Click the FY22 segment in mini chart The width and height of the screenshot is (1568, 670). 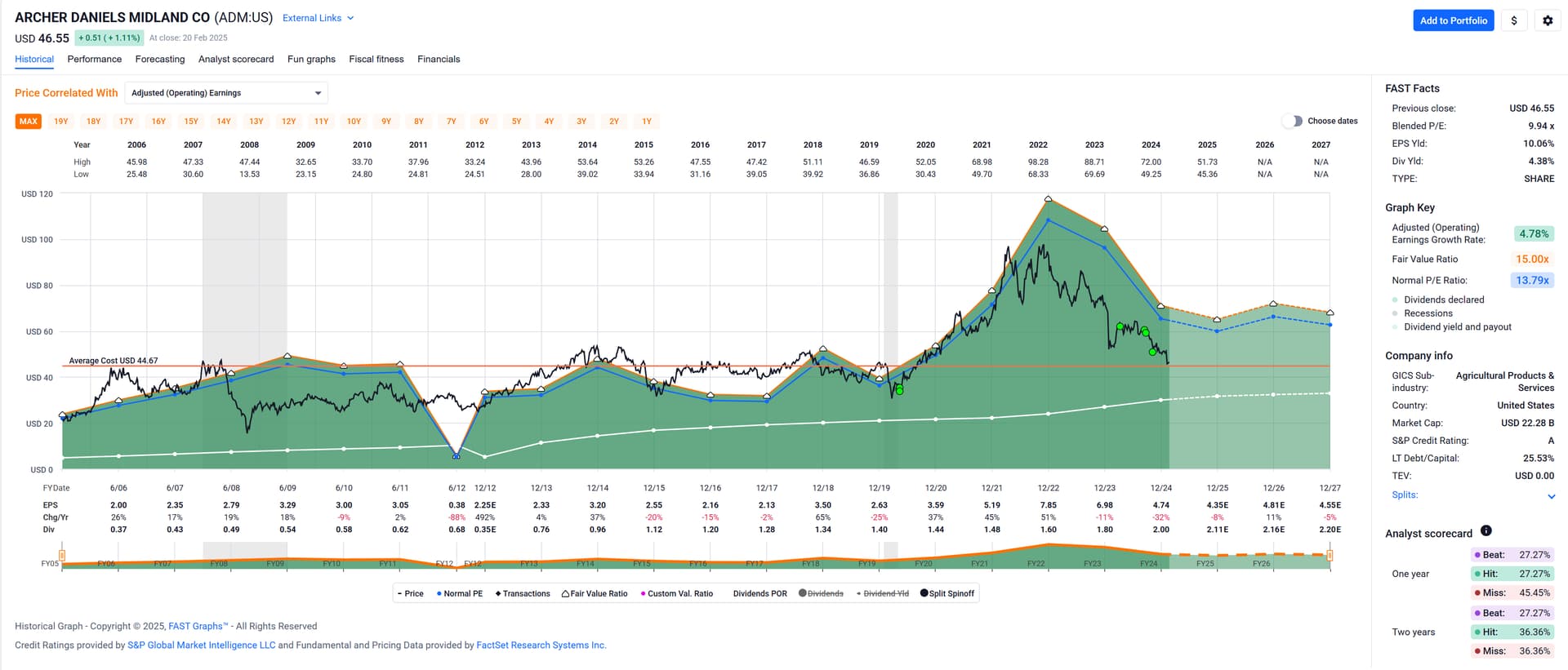[1036, 563]
